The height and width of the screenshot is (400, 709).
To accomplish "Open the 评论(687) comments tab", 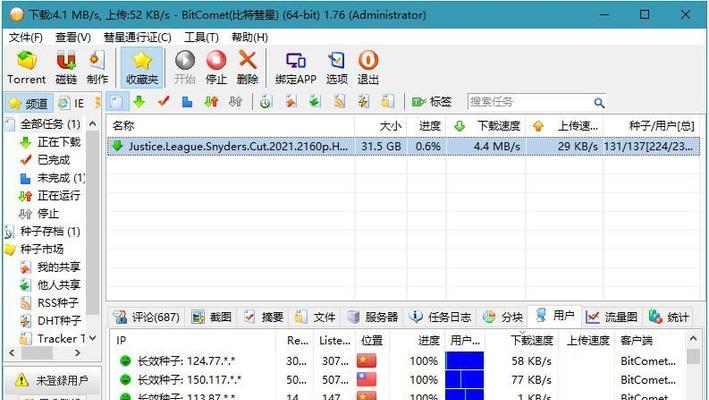I will pos(147,317).
